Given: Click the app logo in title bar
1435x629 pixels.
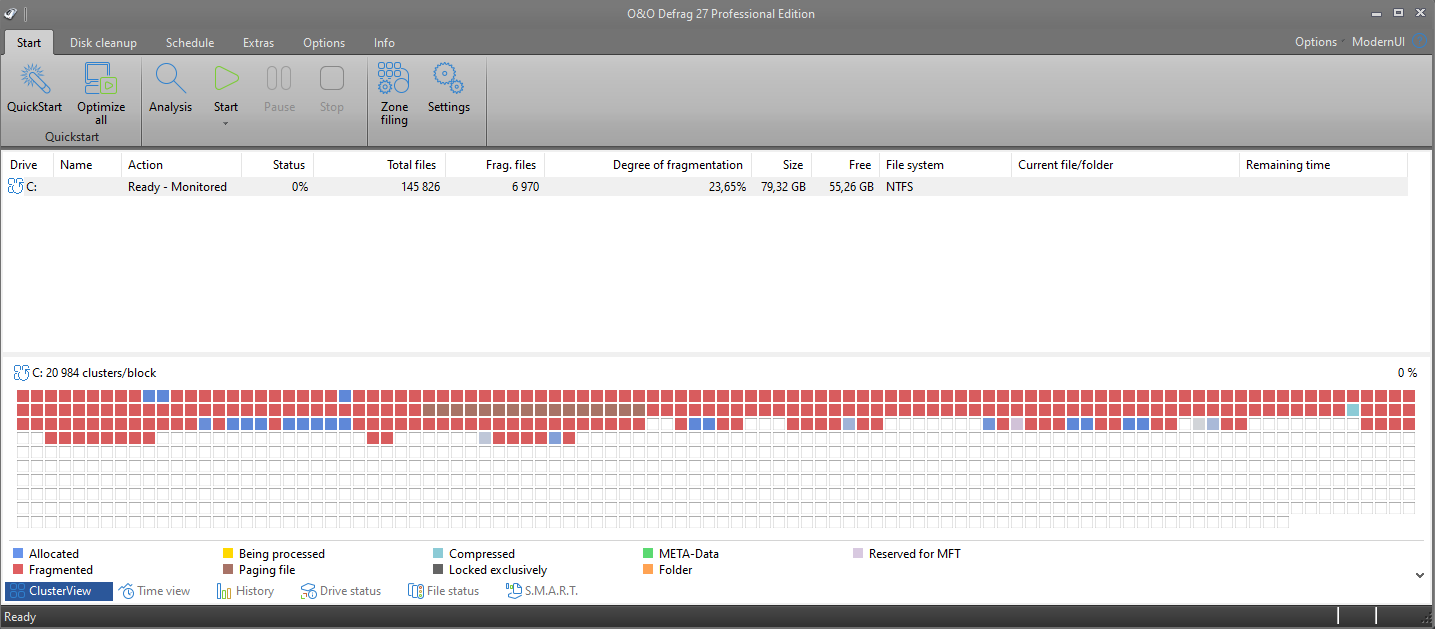Looking at the screenshot, I should tap(12, 13).
